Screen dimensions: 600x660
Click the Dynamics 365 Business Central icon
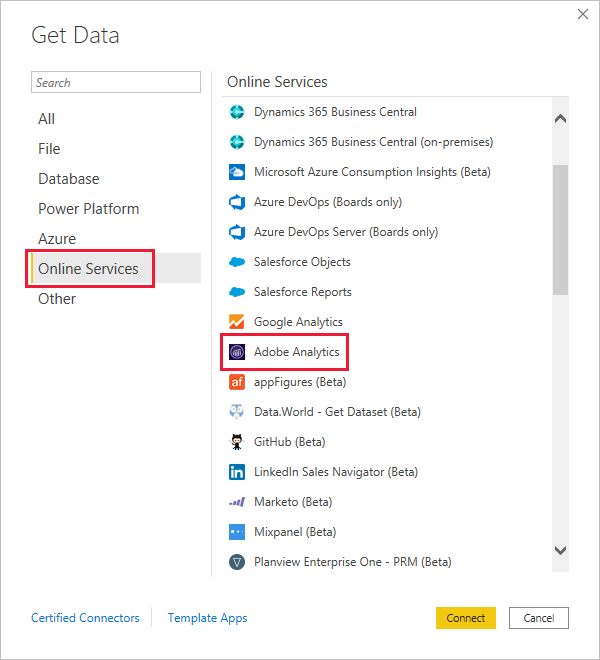237,112
